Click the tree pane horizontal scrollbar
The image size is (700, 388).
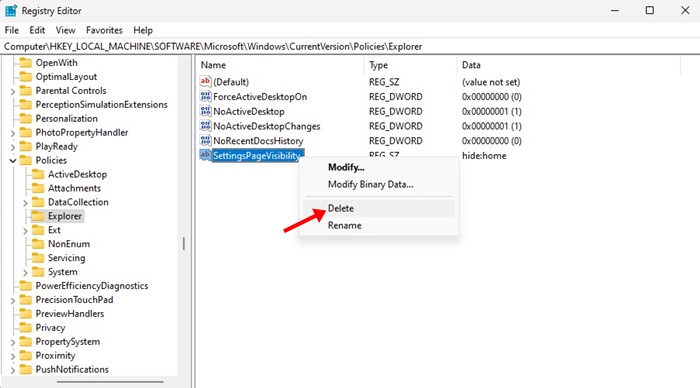tap(110, 382)
